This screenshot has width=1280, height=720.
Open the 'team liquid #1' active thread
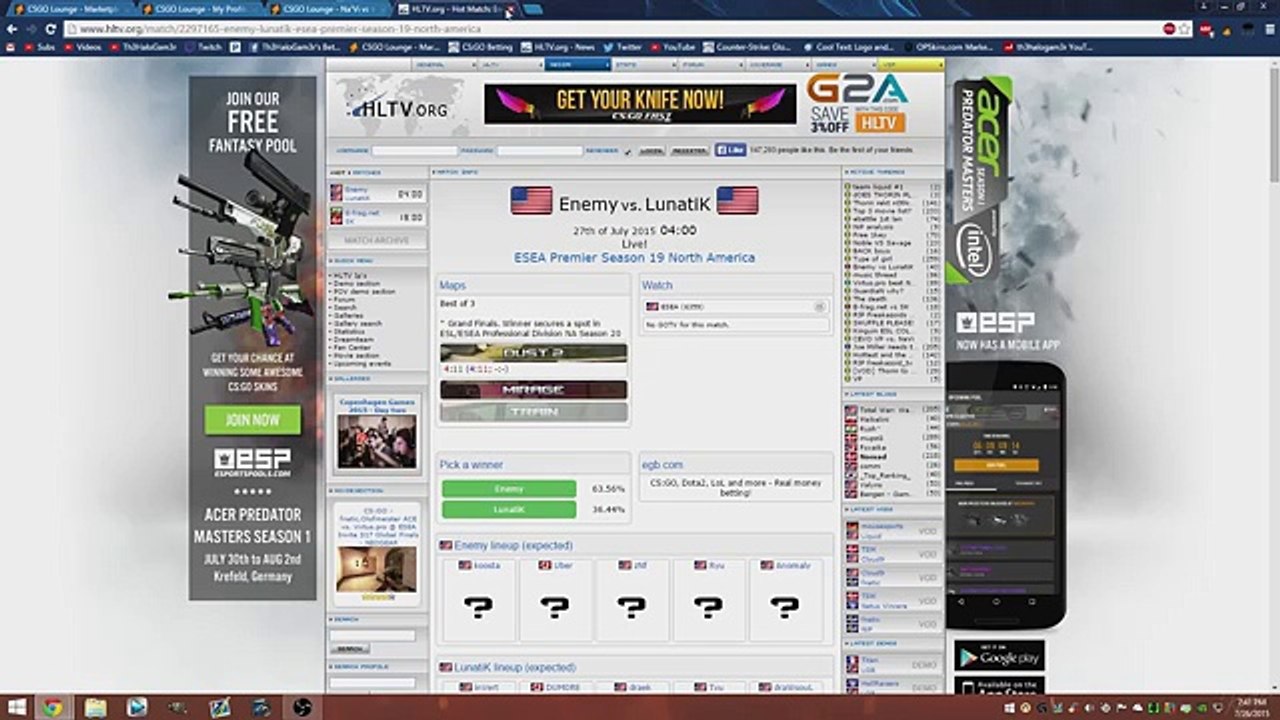(878, 187)
